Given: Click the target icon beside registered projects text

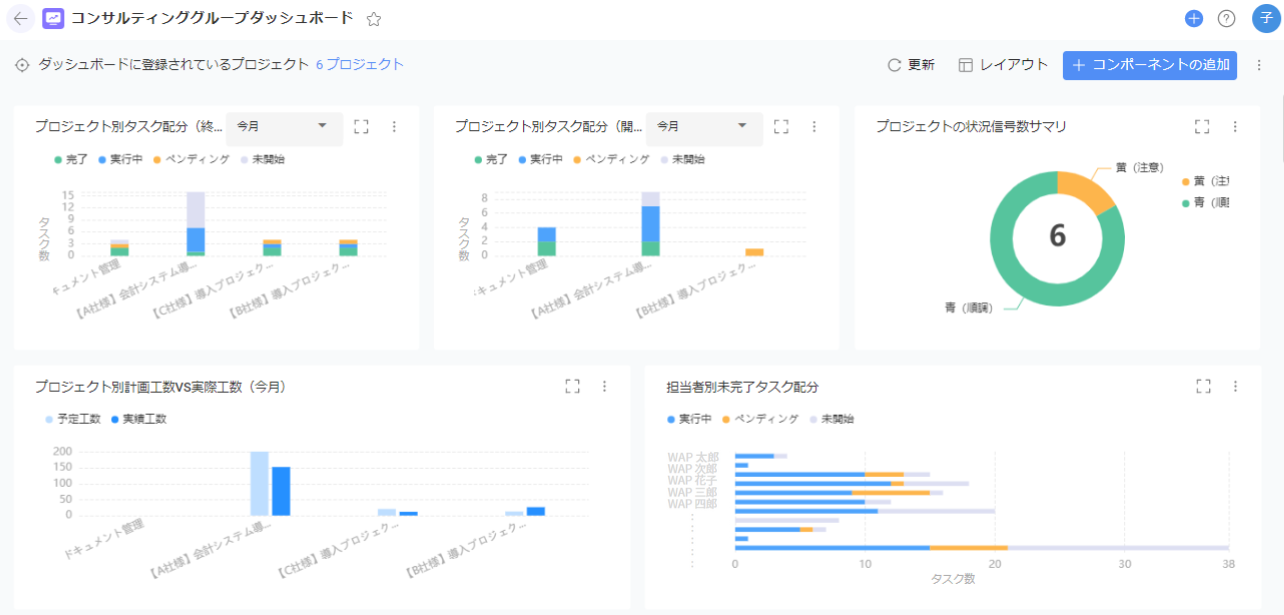Looking at the screenshot, I should tap(22, 65).
